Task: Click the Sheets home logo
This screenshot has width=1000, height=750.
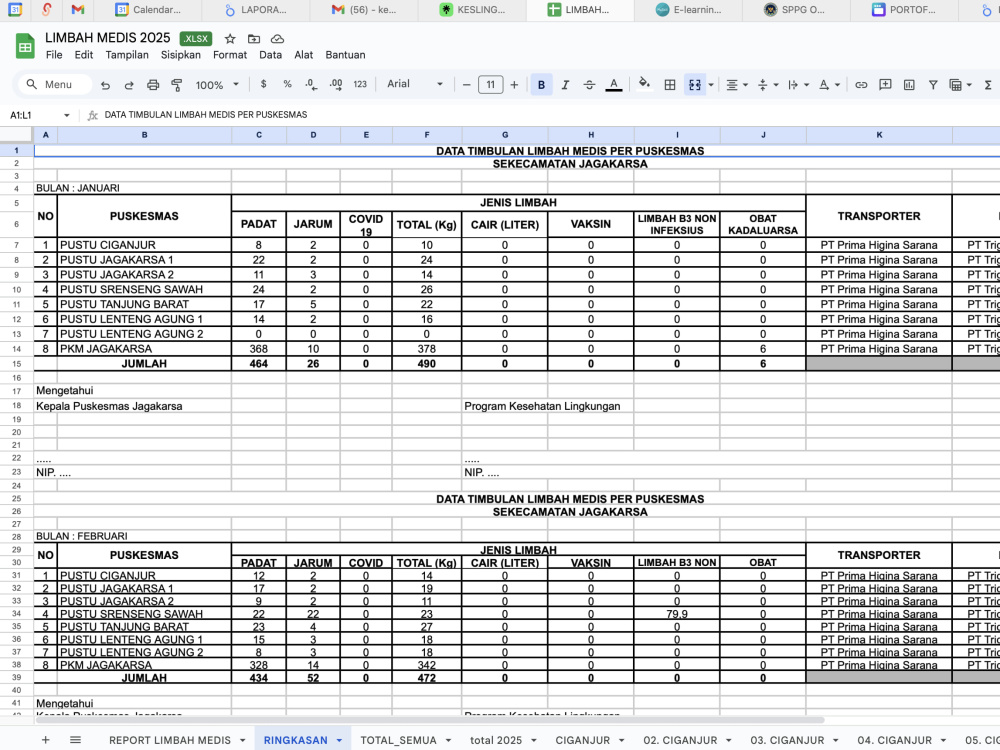Action: pyautogui.click(x=25, y=46)
